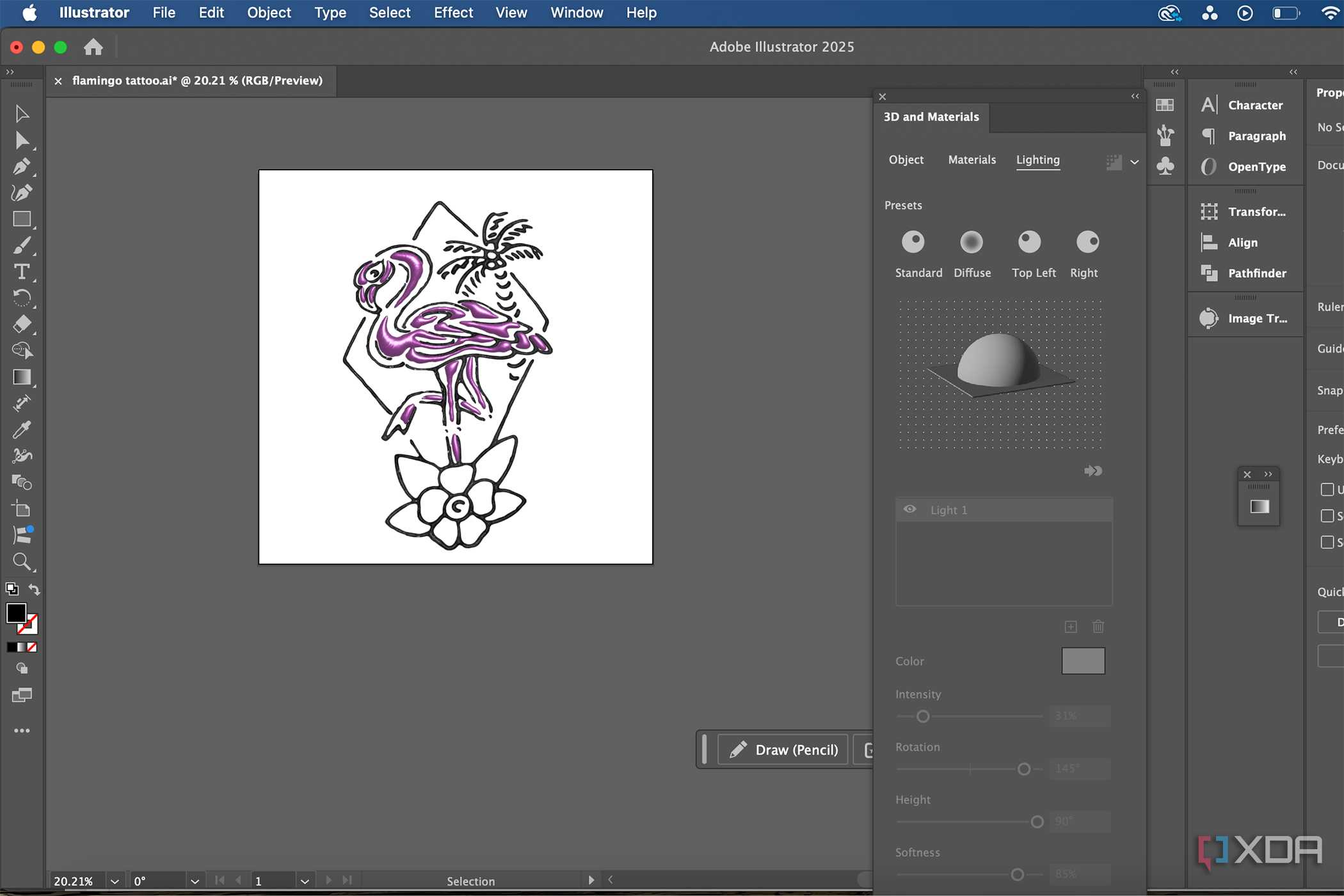This screenshot has width=1344, height=896.
Task: Add new light plus icon
Action: point(1071,627)
